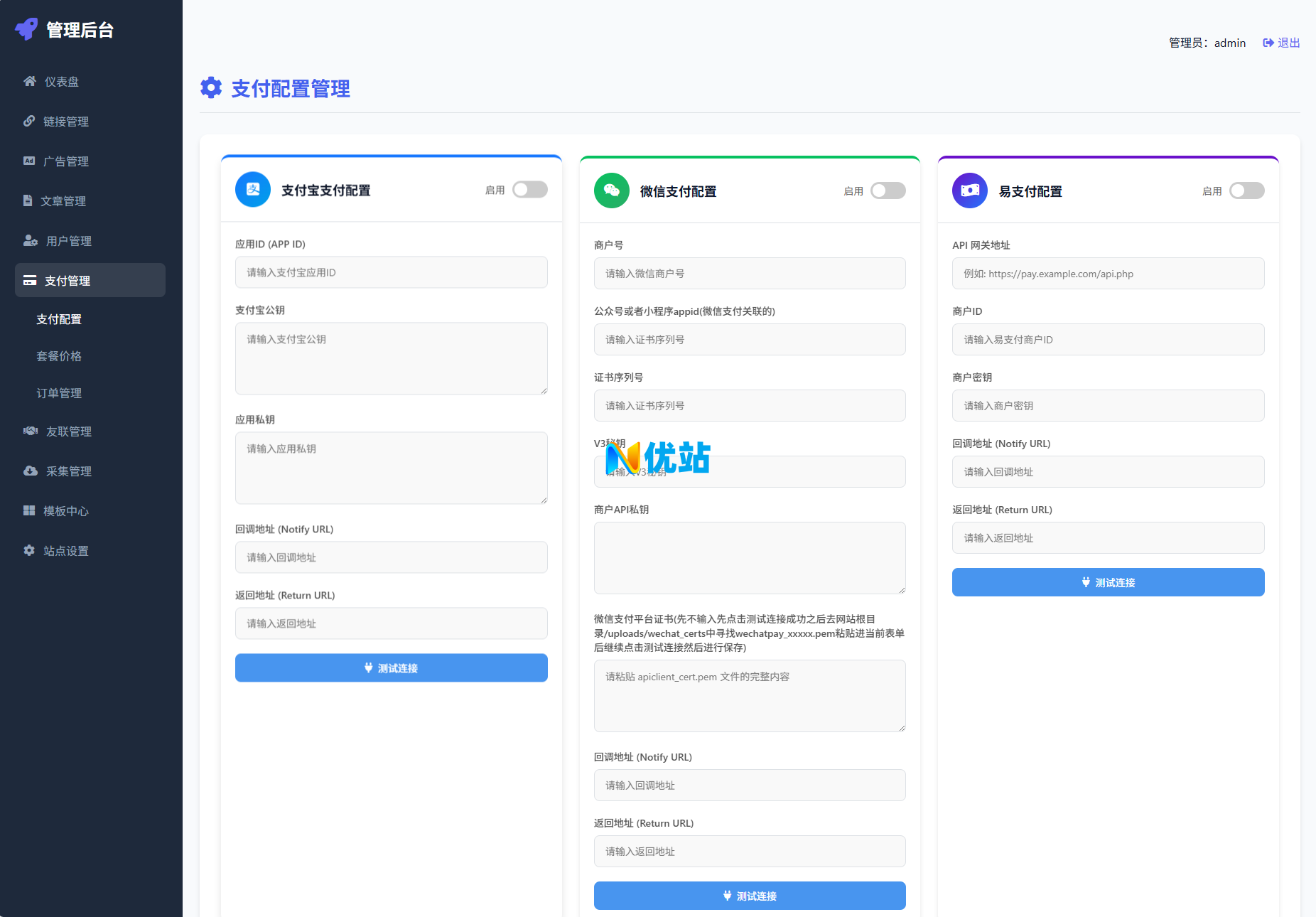Click the WeChat Pay logo icon
Image resolution: width=1316 pixels, height=917 pixels.
tap(611, 191)
